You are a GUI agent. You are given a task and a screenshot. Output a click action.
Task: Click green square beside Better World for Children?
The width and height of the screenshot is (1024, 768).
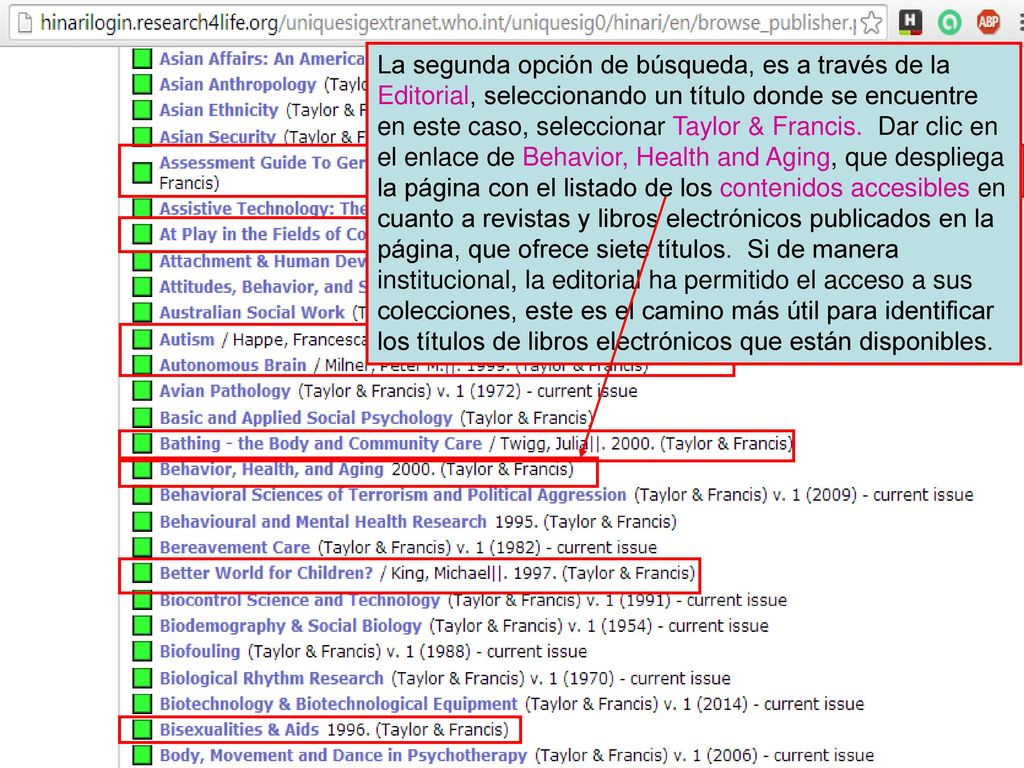pos(142,573)
